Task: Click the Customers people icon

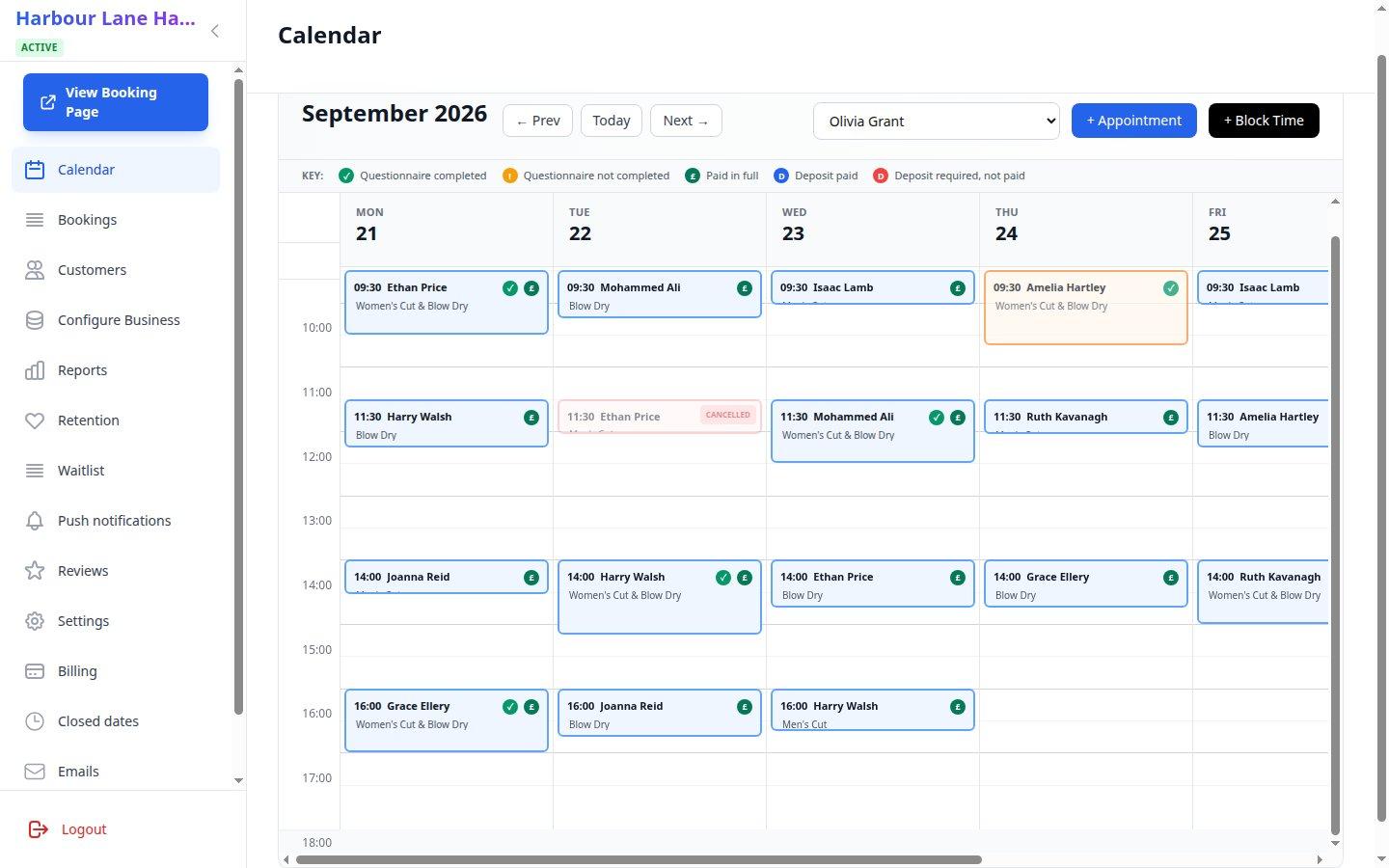Action: coord(35,270)
